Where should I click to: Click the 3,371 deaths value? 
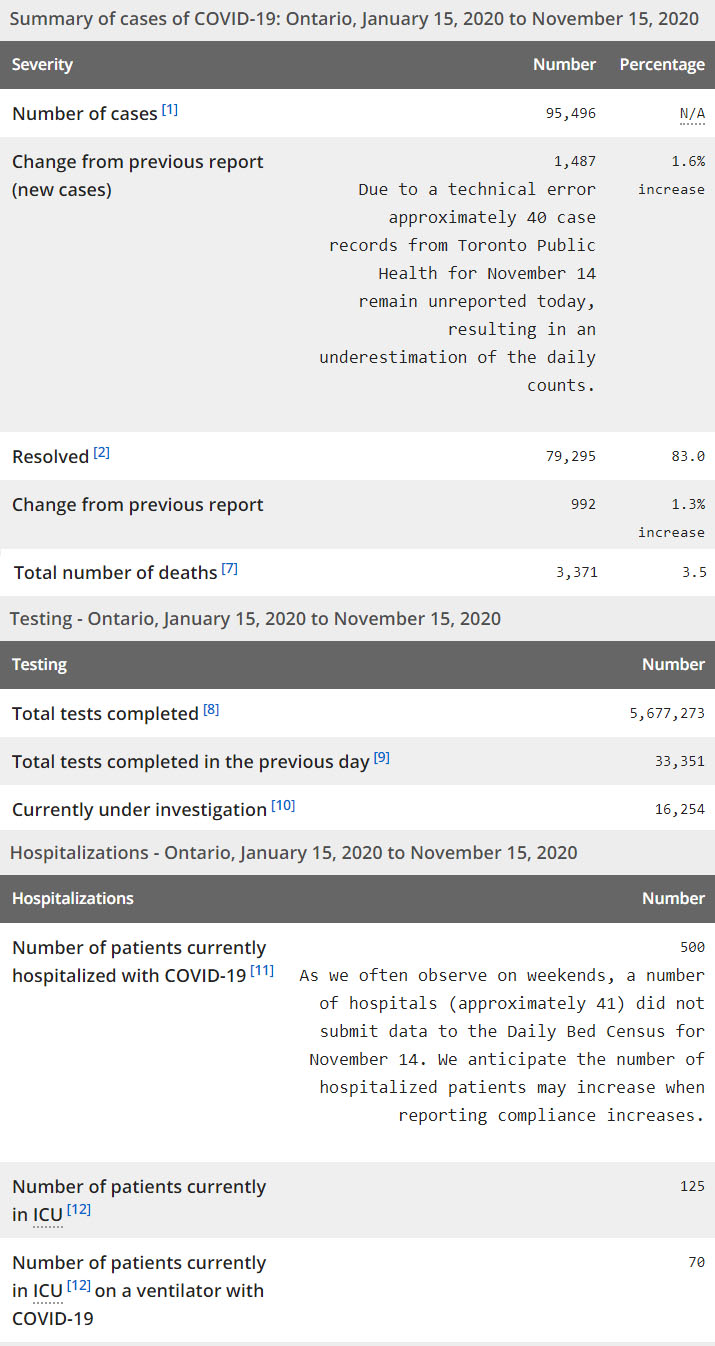click(574, 573)
